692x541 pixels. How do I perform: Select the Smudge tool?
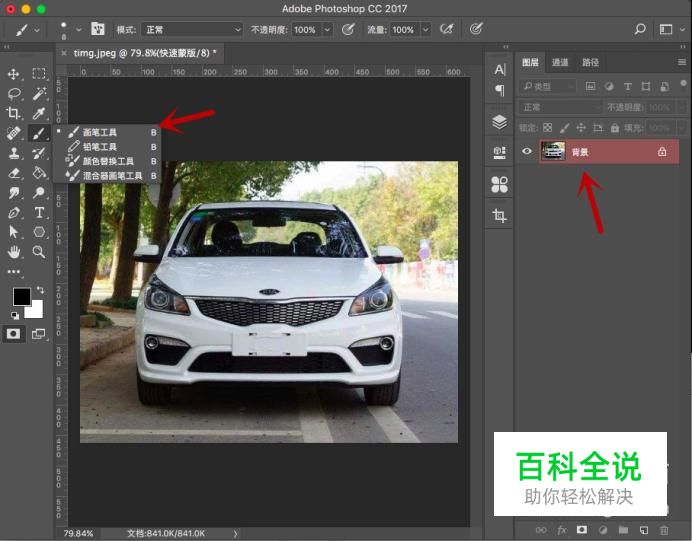click(14, 193)
